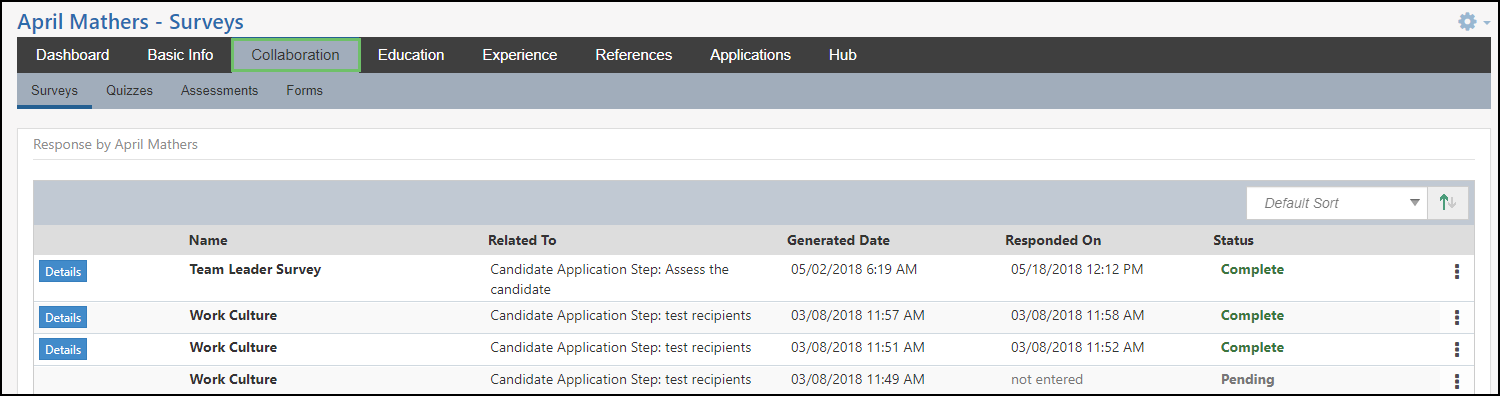The image size is (1500, 396).
Task: Click the Status column header
Action: 1233,240
